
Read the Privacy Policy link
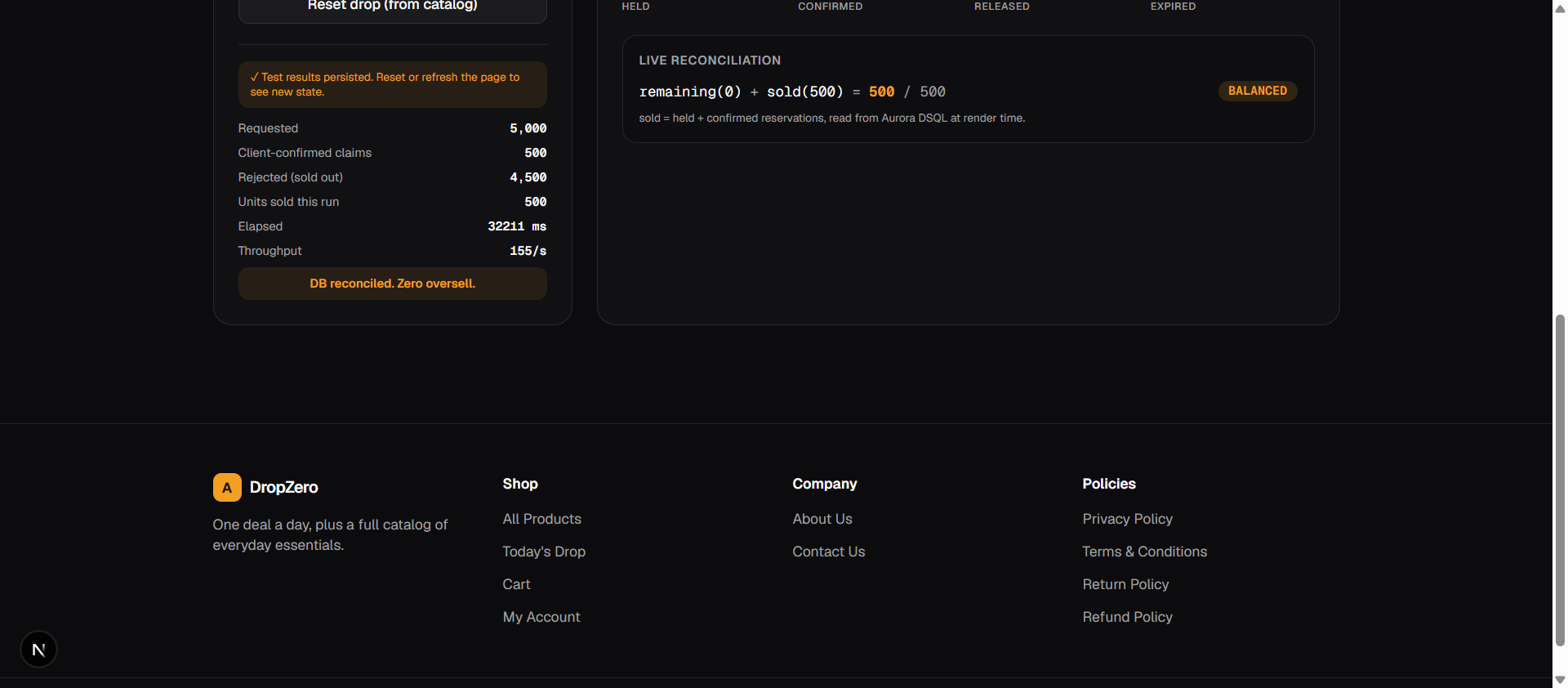(x=1128, y=519)
